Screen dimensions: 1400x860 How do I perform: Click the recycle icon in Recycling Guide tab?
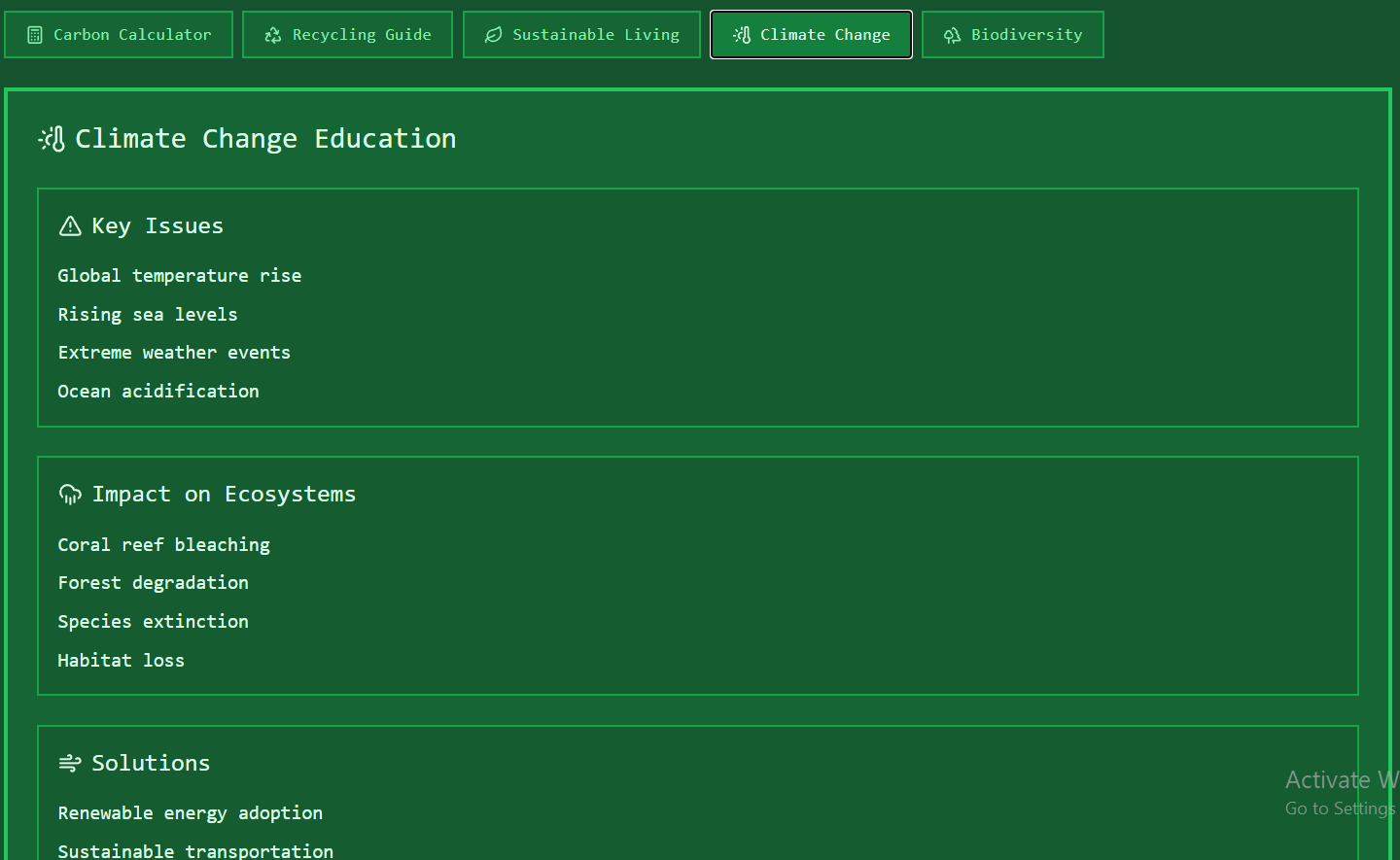pyautogui.click(x=273, y=35)
